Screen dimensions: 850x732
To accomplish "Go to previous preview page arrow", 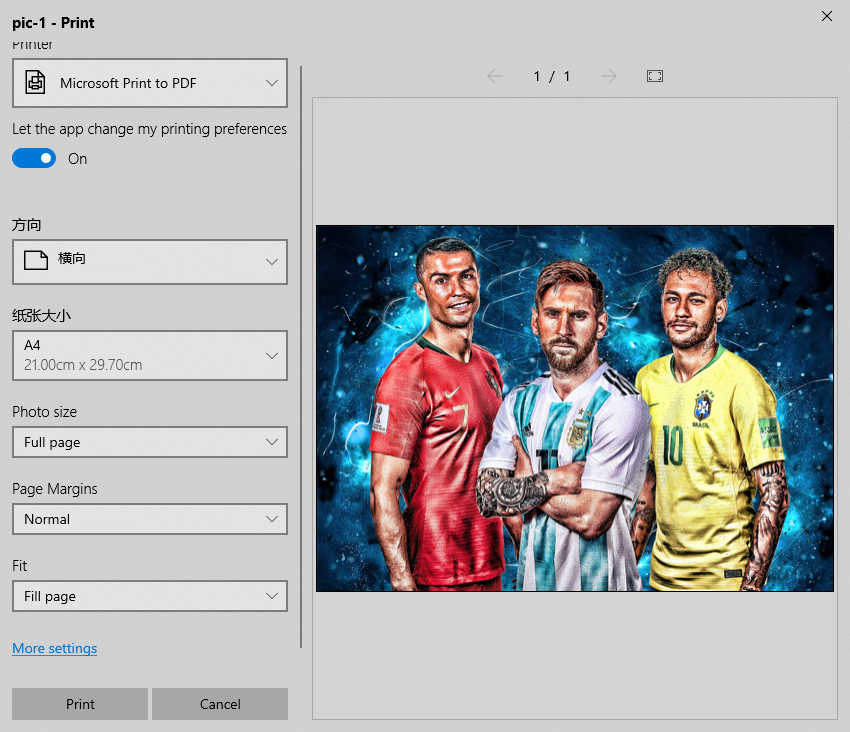I will (x=495, y=76).
